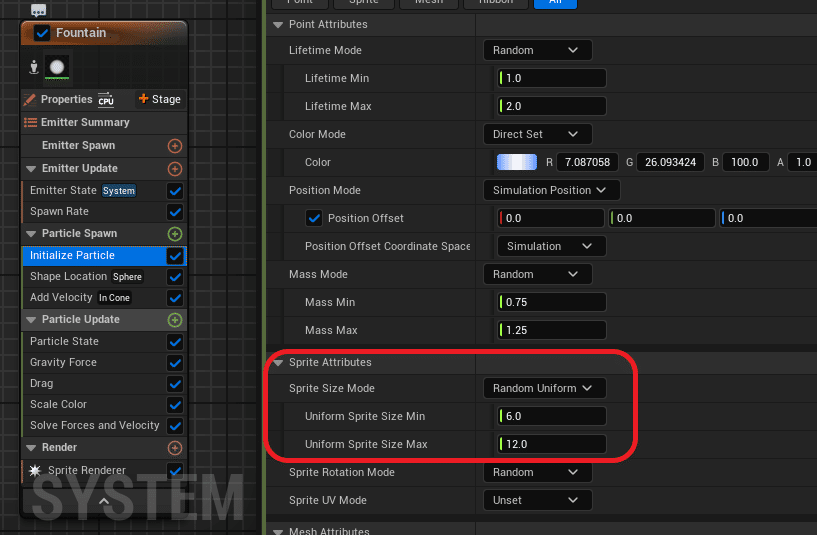Edit the Color G channel value
Screen dimensions: 817x535
click(x=670, y=162)
